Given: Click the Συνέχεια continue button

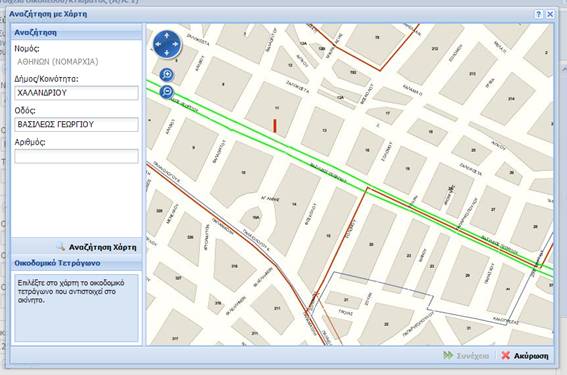Looking at the screenshot, I should [x=466, y=356].
